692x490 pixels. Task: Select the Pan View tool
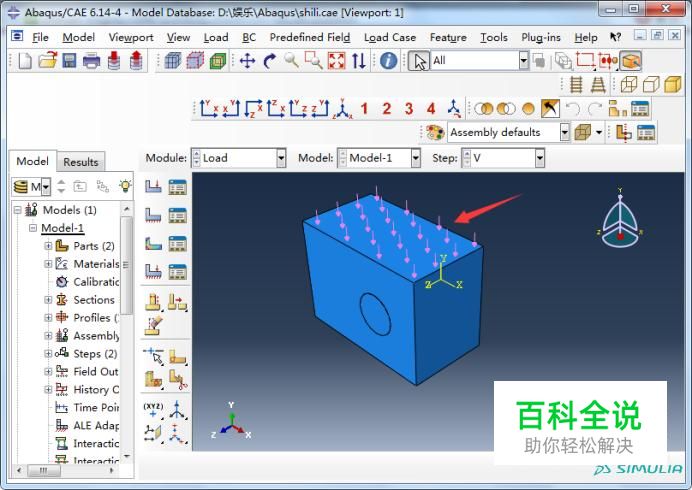[x=247, y=61]
